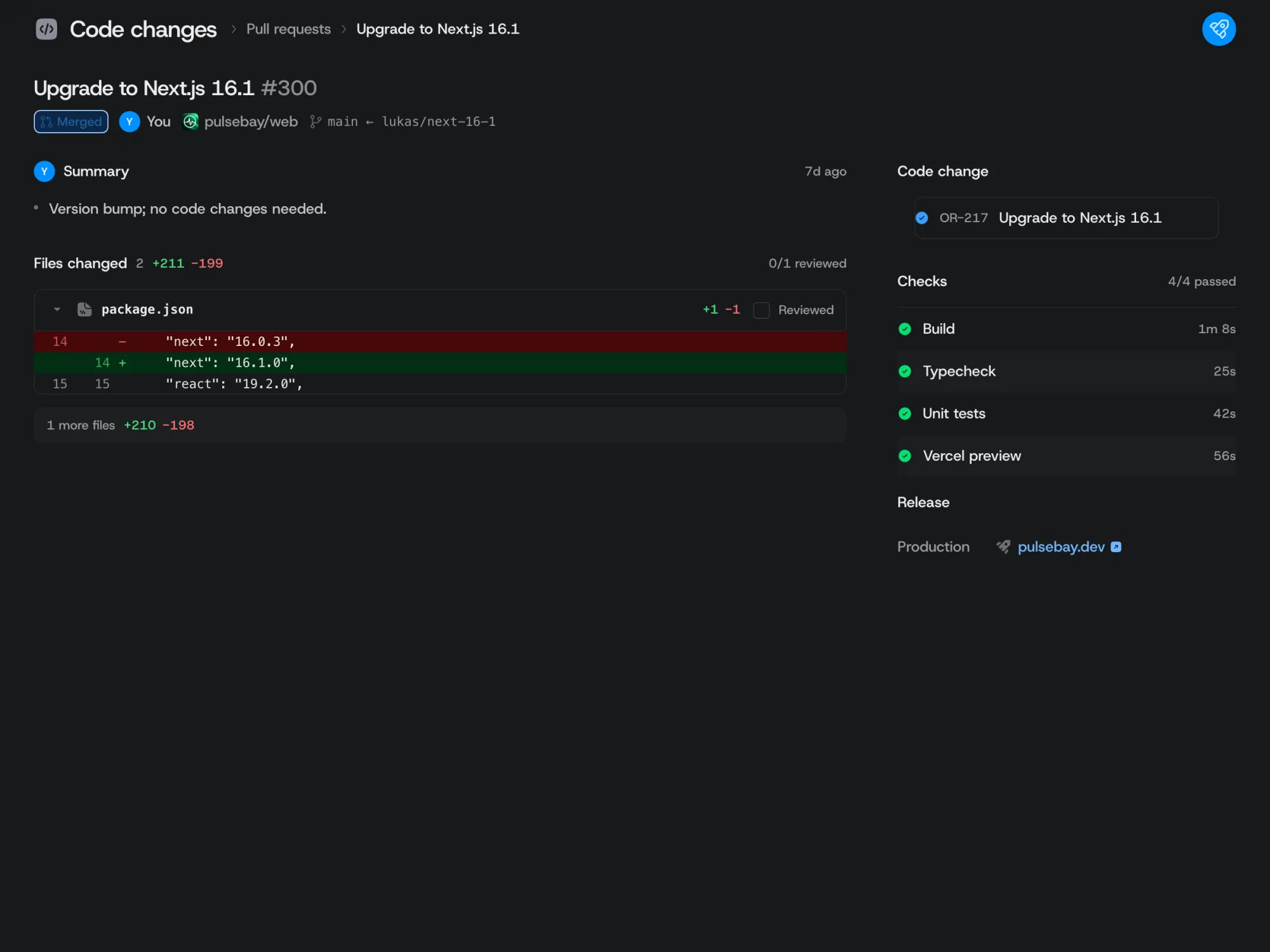Open the Build check row

pos(1066,329)
